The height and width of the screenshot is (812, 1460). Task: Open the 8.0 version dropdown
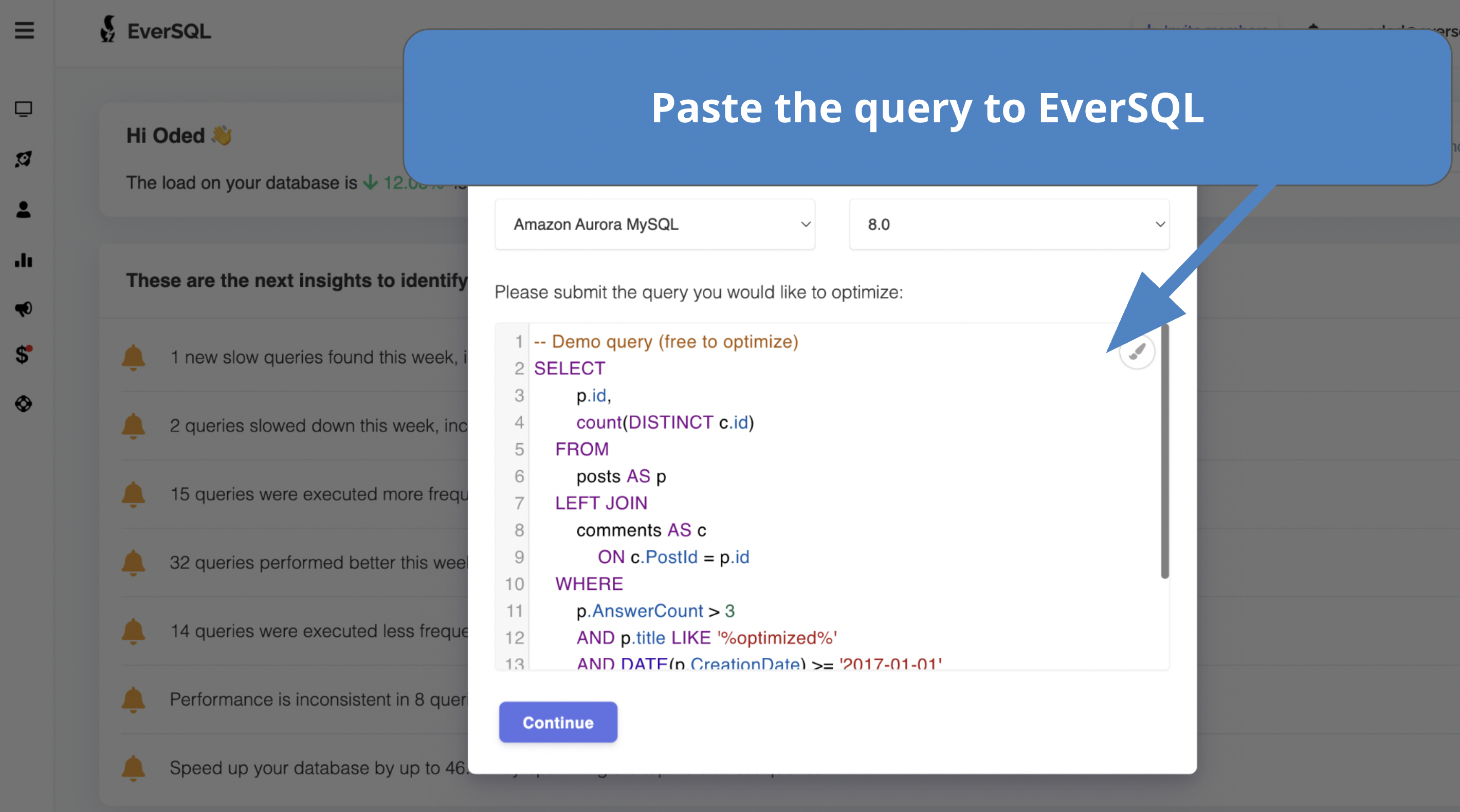[x=1009, y=225]
